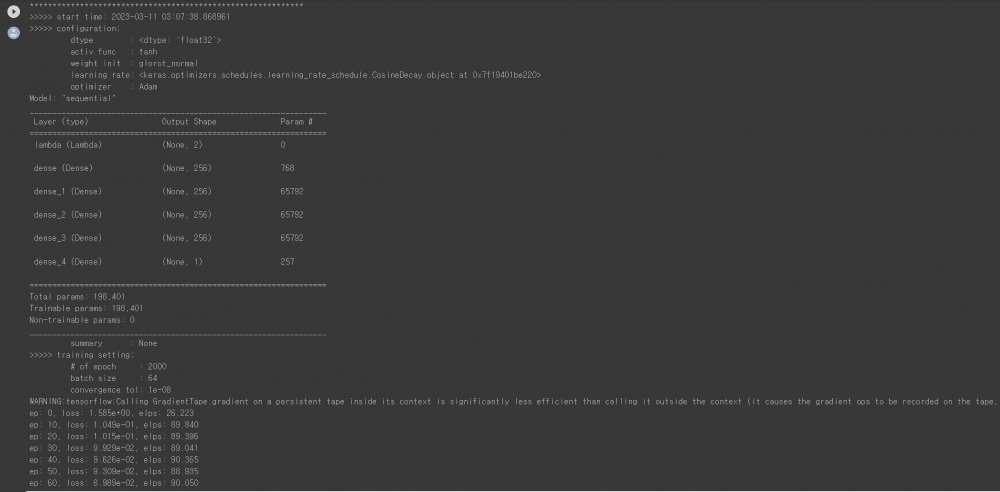Click the convergence tol 1e-08 line
1000x492 pixels.
tap(127, 390)
